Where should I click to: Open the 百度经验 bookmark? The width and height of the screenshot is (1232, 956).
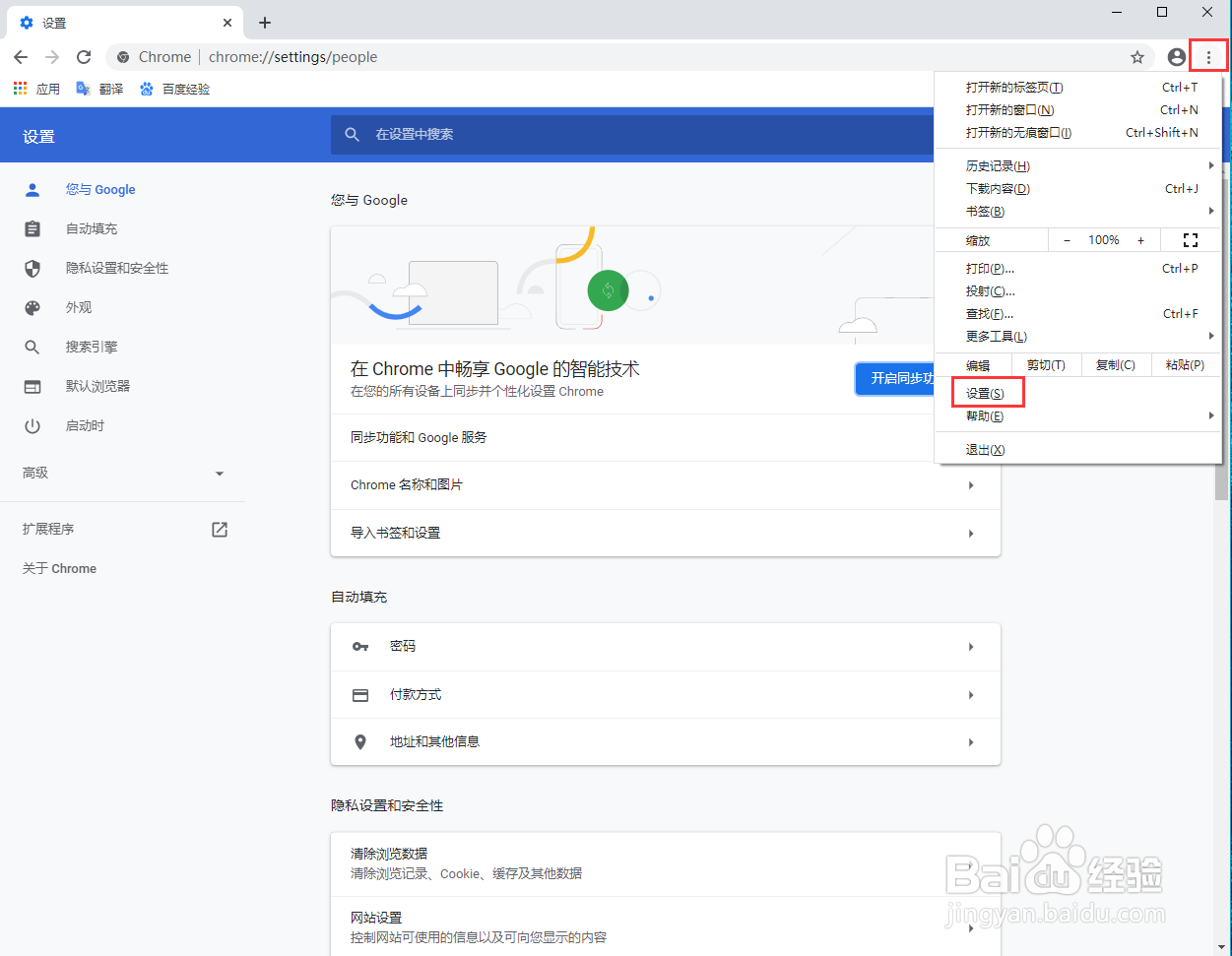(174, 89)
